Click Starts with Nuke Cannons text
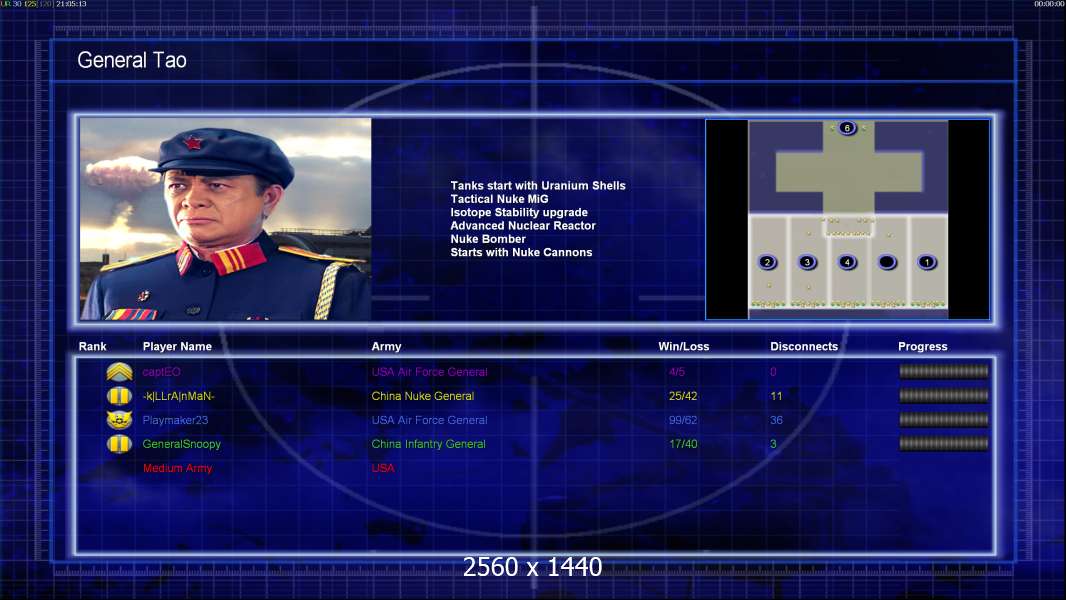This screenshot has width=1066, height=600. (521, 252)
